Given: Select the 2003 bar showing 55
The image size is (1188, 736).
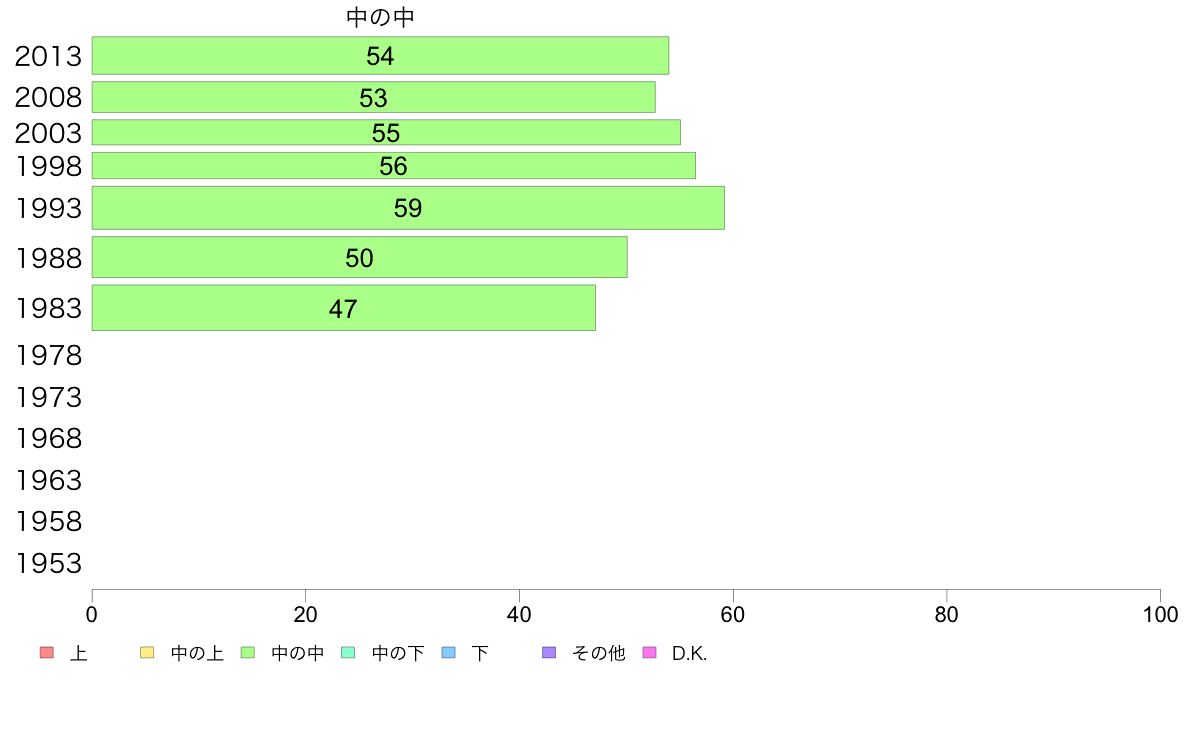Looking at the screenshot, I should 386,132.
